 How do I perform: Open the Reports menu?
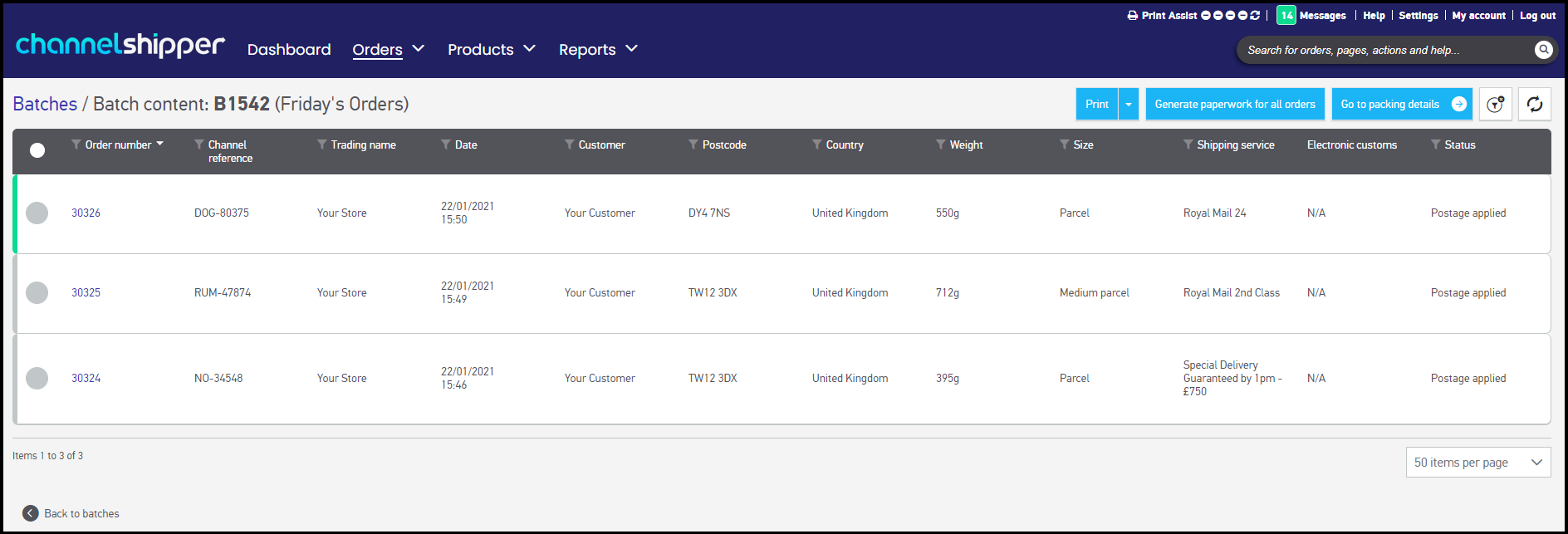598,50
